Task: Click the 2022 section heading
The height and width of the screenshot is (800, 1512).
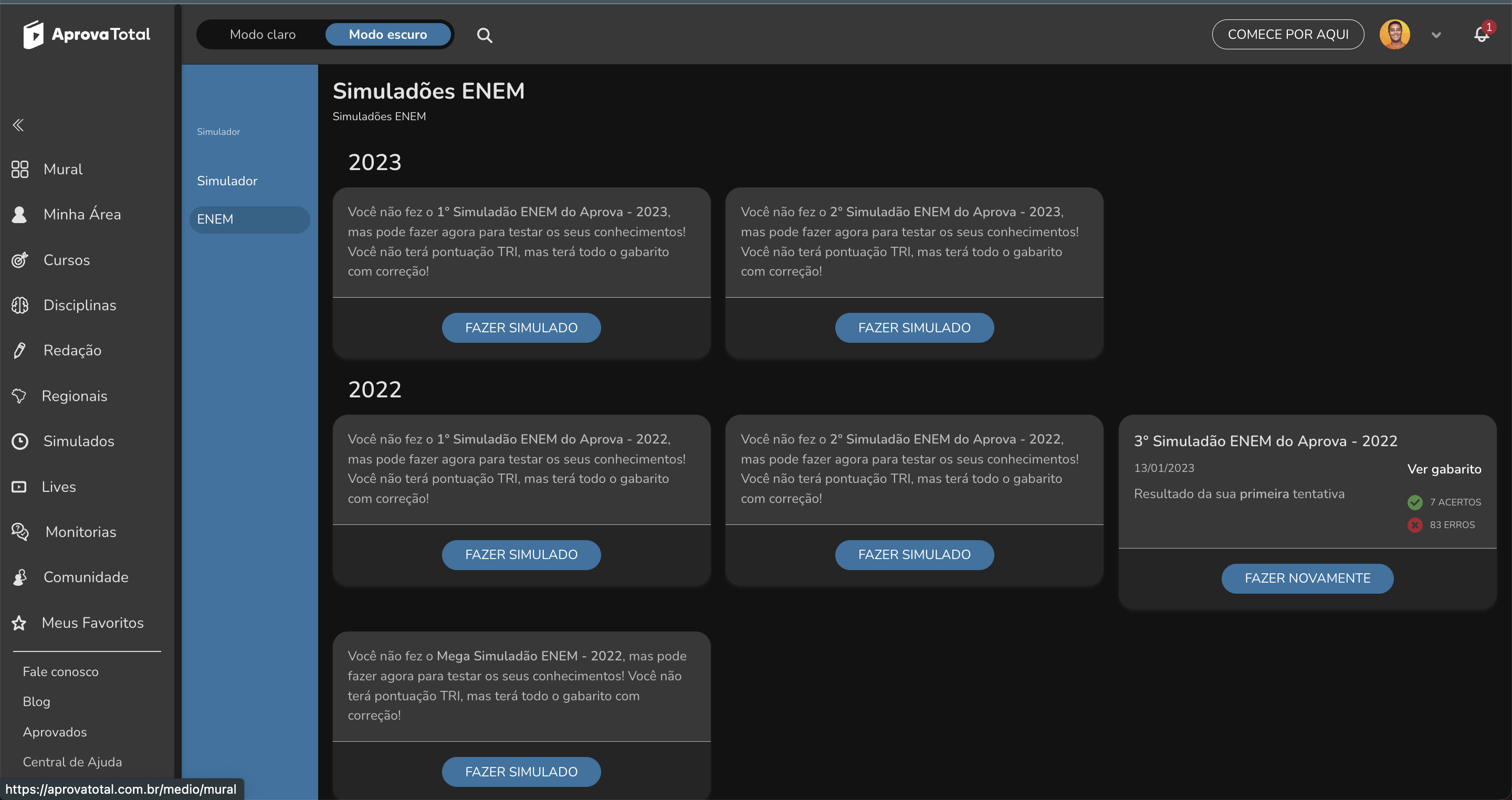Action: [374, 390]
